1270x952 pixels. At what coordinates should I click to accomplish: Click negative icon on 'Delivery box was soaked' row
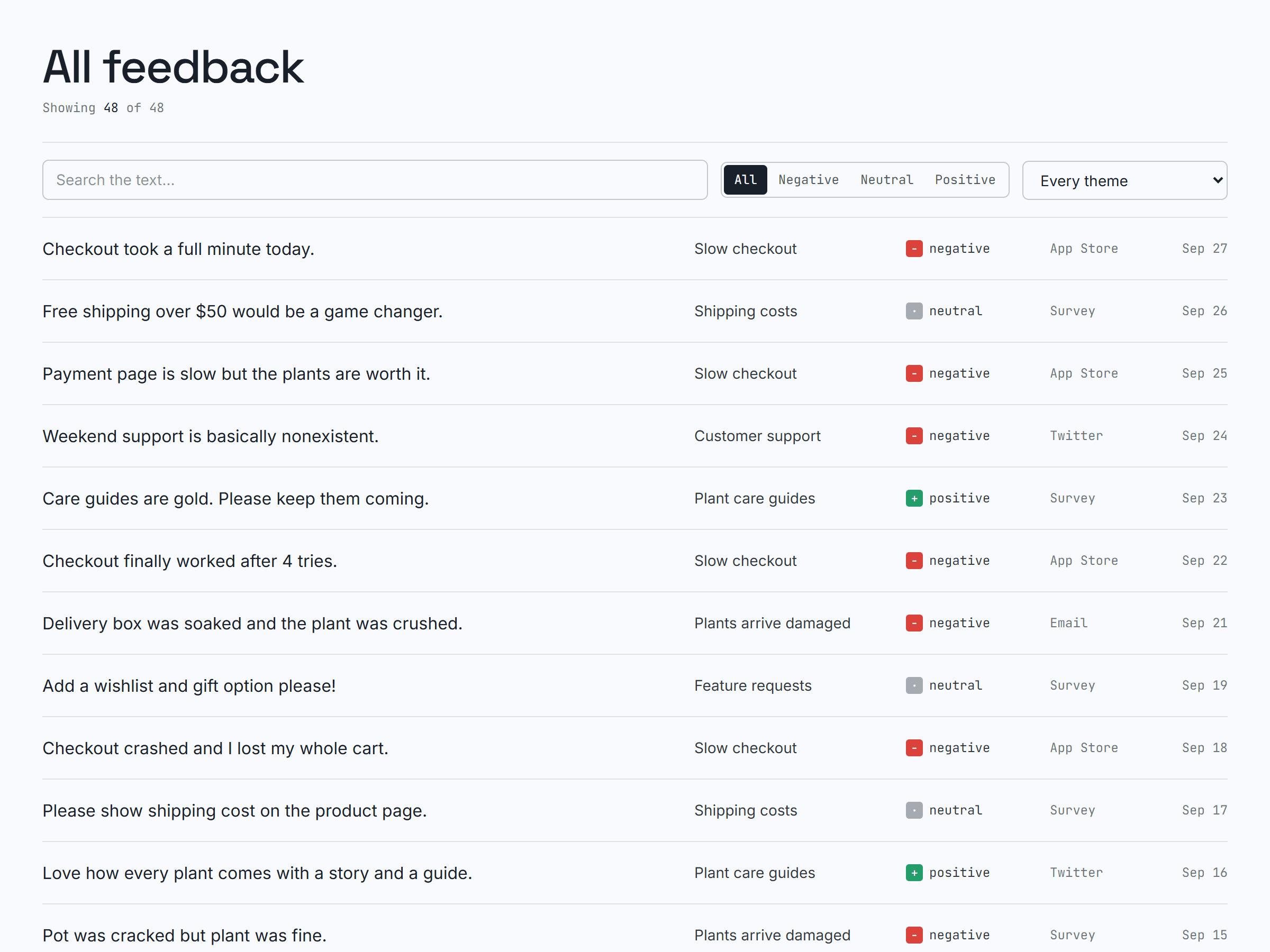[914, 623]
